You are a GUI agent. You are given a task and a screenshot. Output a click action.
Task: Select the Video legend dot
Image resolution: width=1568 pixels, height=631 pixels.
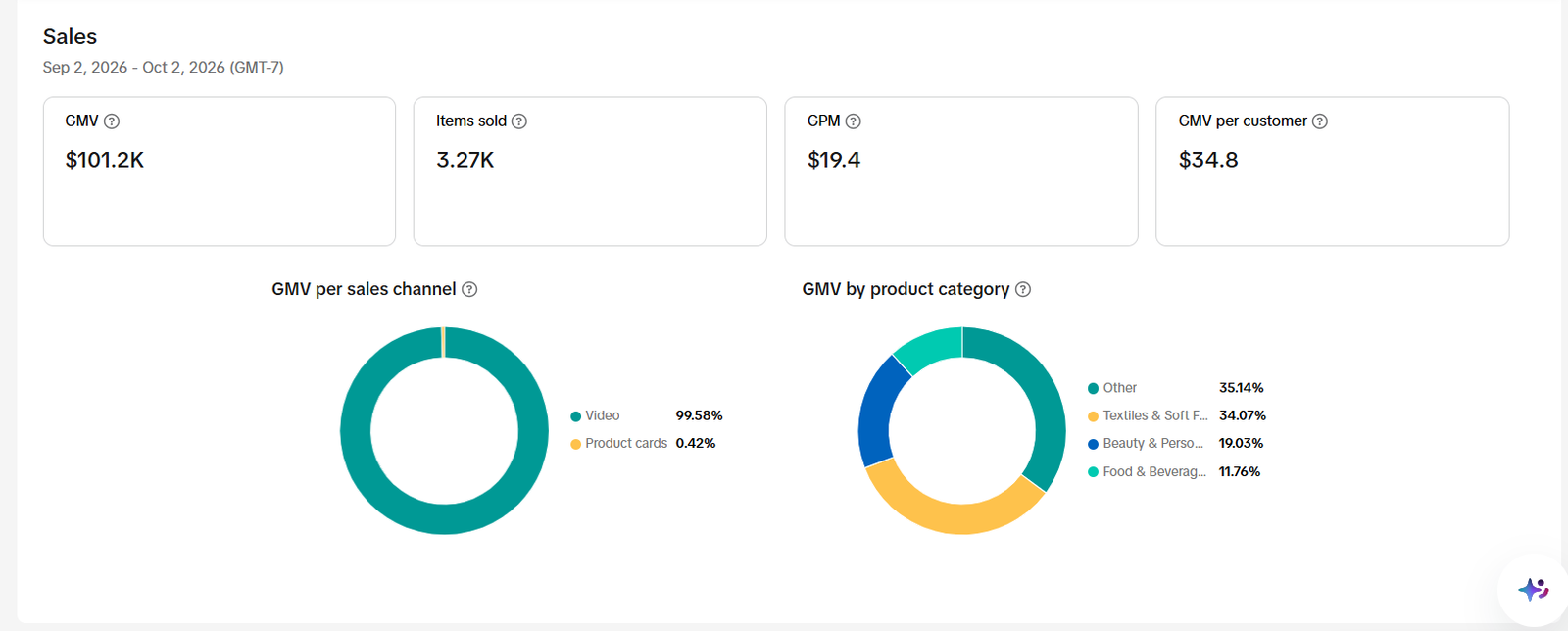click(x=576, y=416)
